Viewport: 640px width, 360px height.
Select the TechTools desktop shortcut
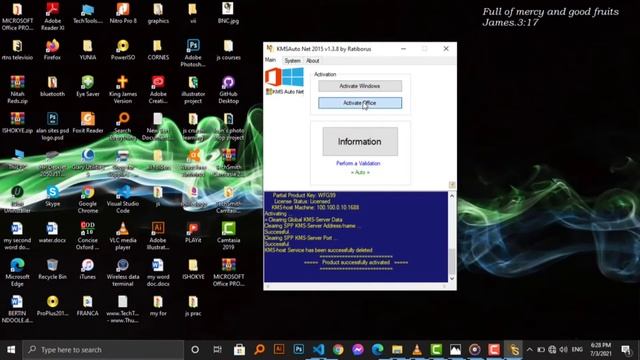[x=88, y=13]
